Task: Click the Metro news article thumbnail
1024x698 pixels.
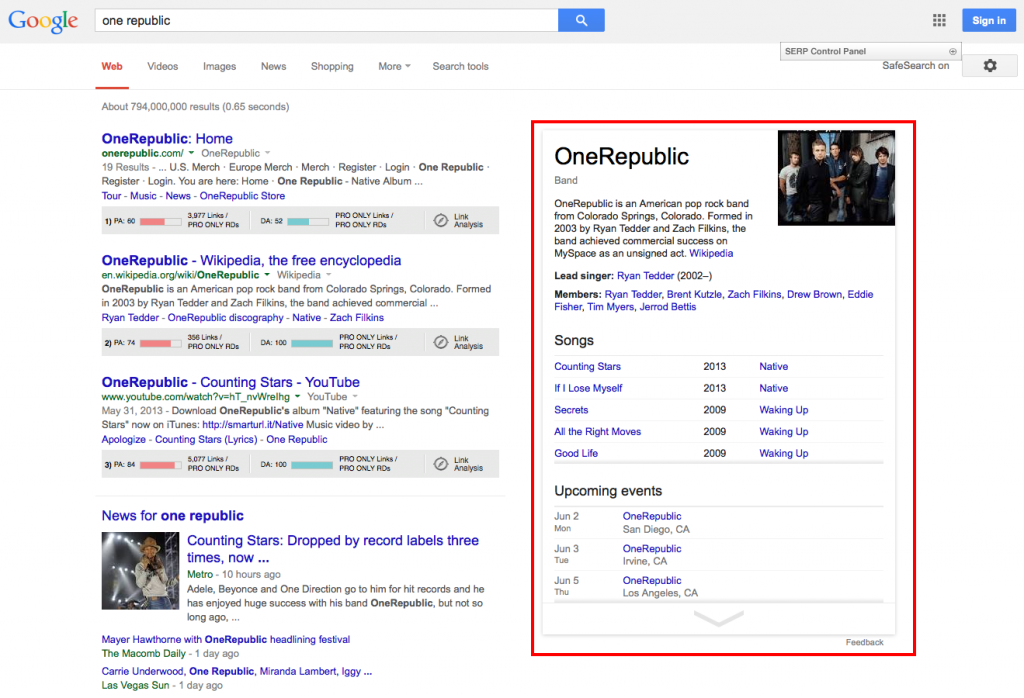Action: (140, 571)
